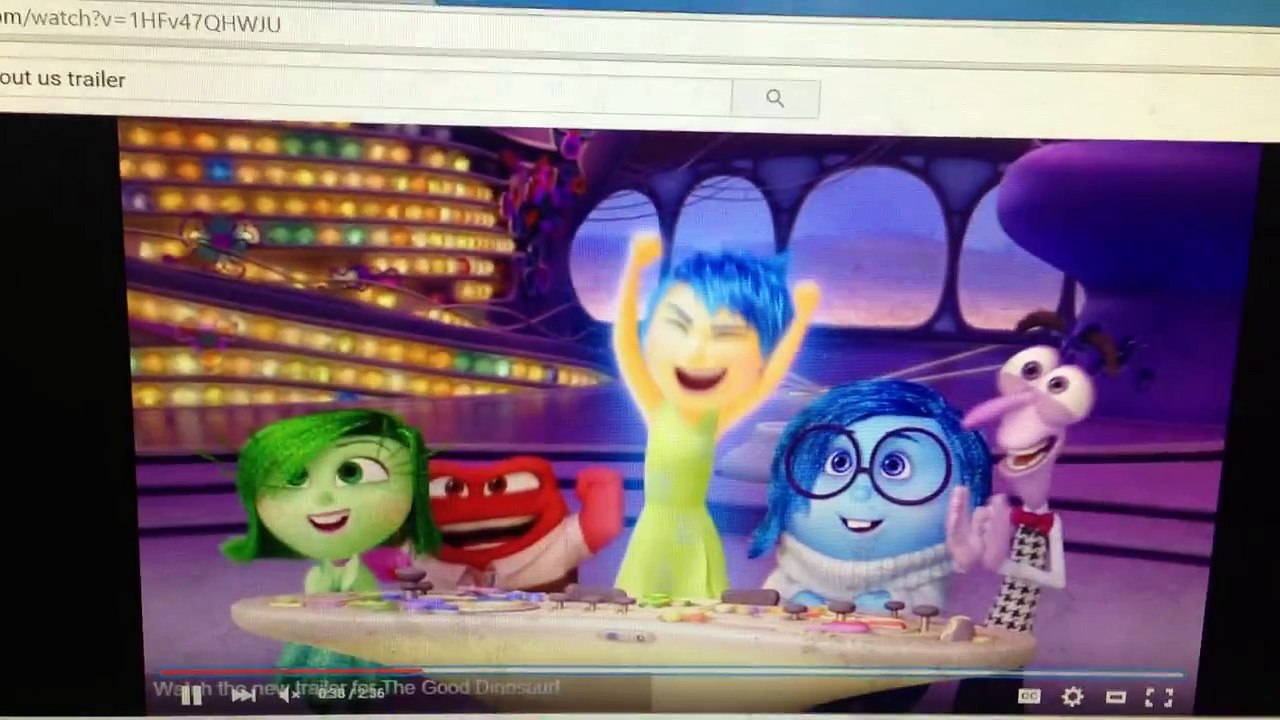Select the browser address bar URL
The image size is (1280, 720).
coord(140,22)
